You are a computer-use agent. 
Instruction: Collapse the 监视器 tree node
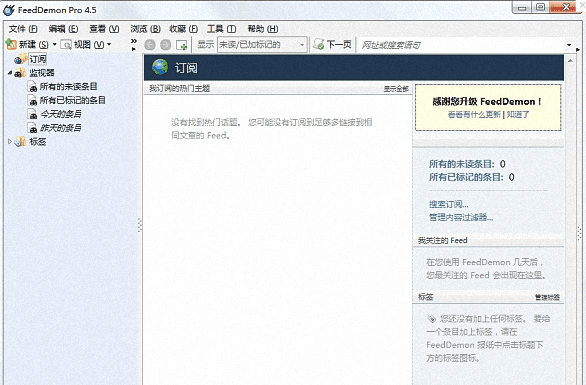[x=10, y=73]
